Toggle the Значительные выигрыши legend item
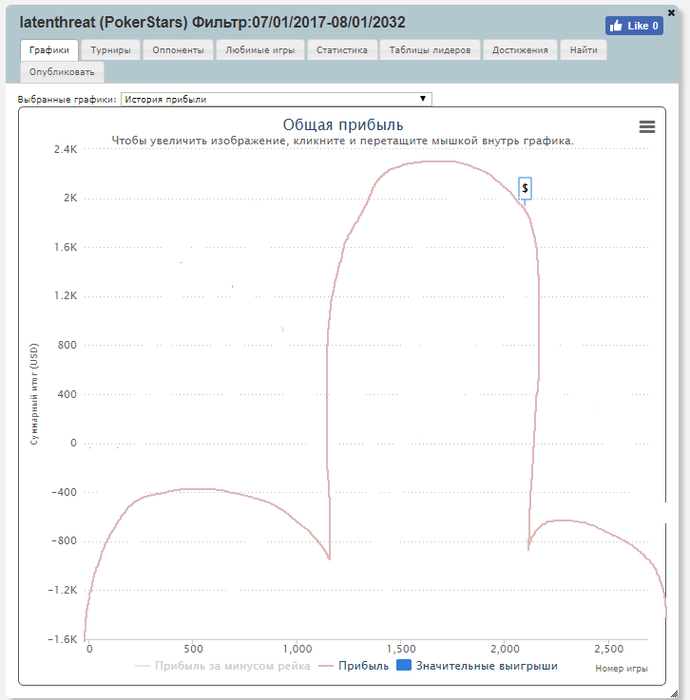Image resolution: width=690 pixels, height=700 pixels. (x=477, y=666)
